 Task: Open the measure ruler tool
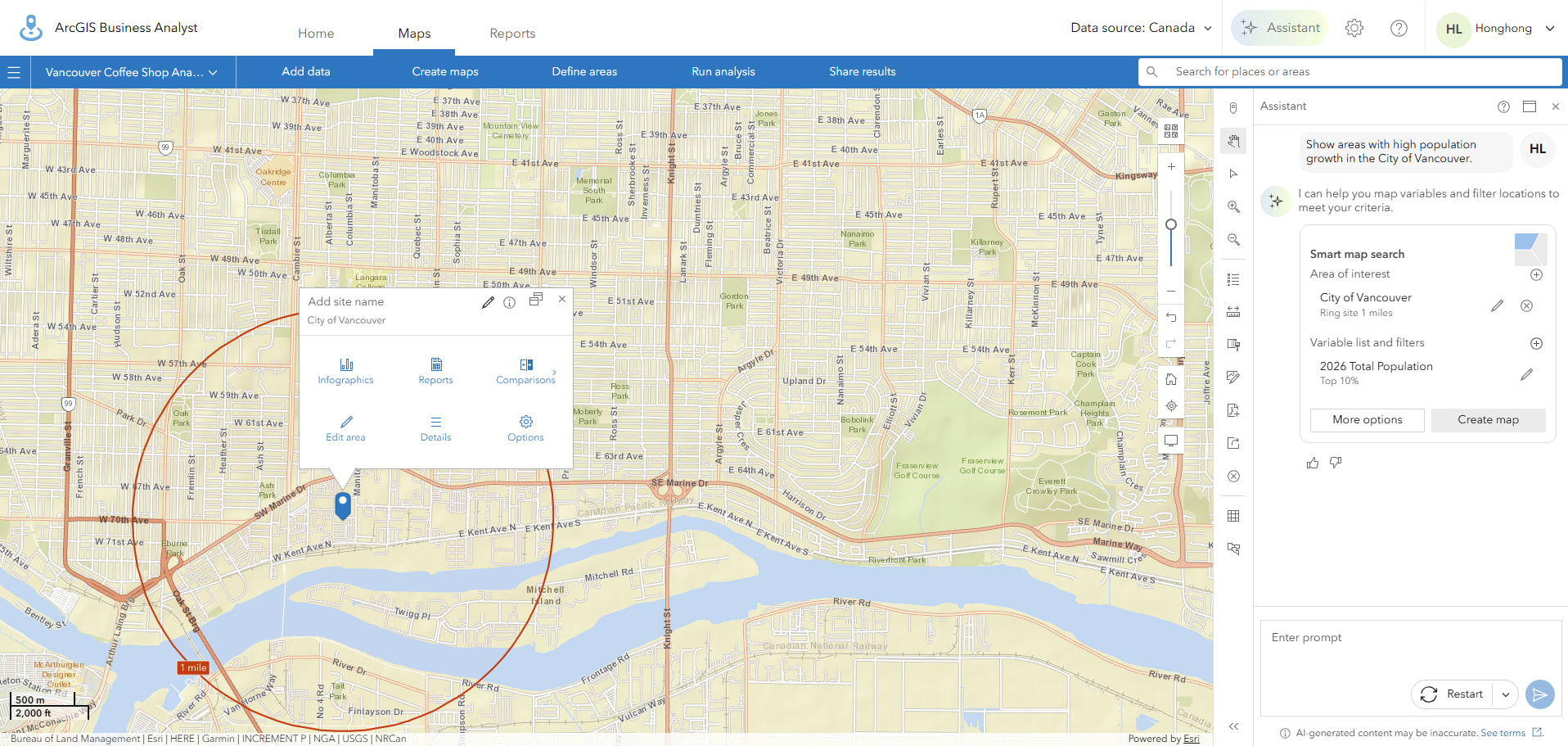coord(1233,312)
